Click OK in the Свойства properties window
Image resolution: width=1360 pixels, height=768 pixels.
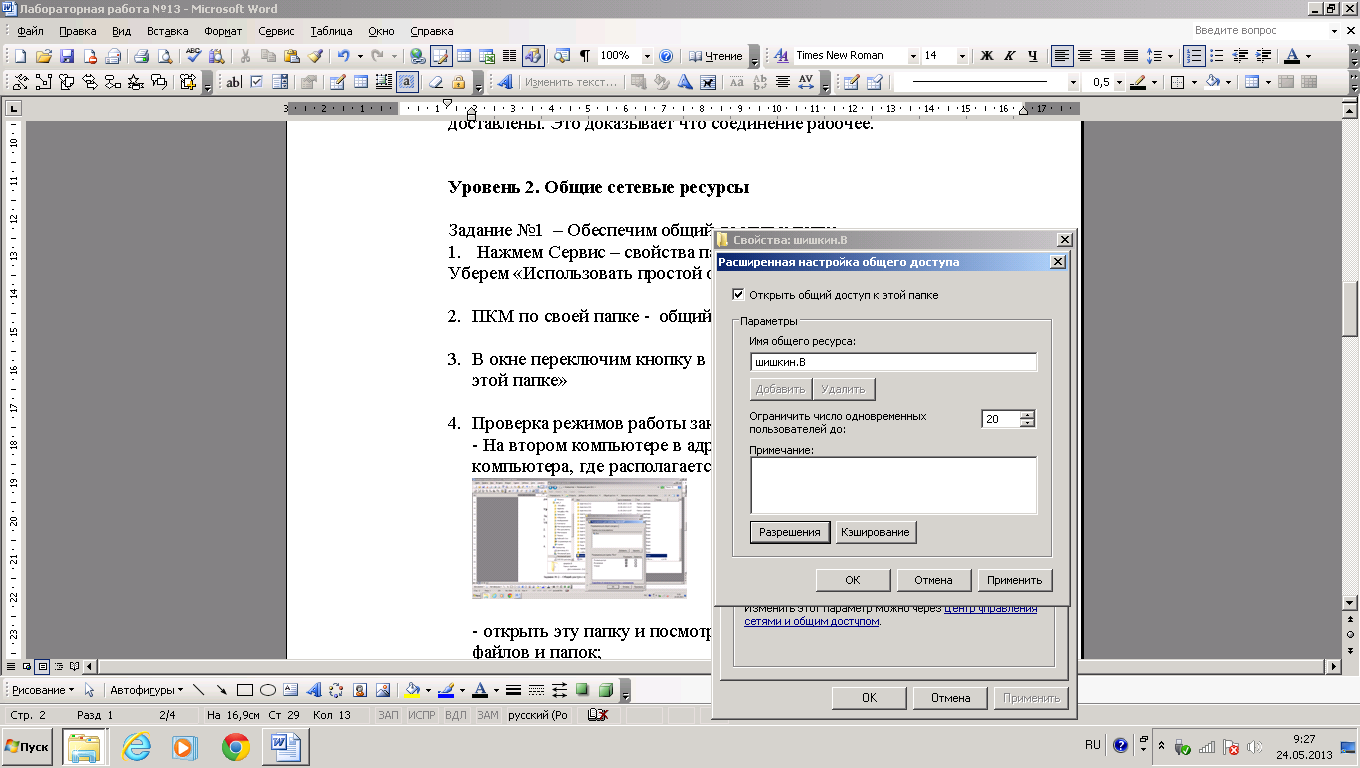[x=869, y=698]
